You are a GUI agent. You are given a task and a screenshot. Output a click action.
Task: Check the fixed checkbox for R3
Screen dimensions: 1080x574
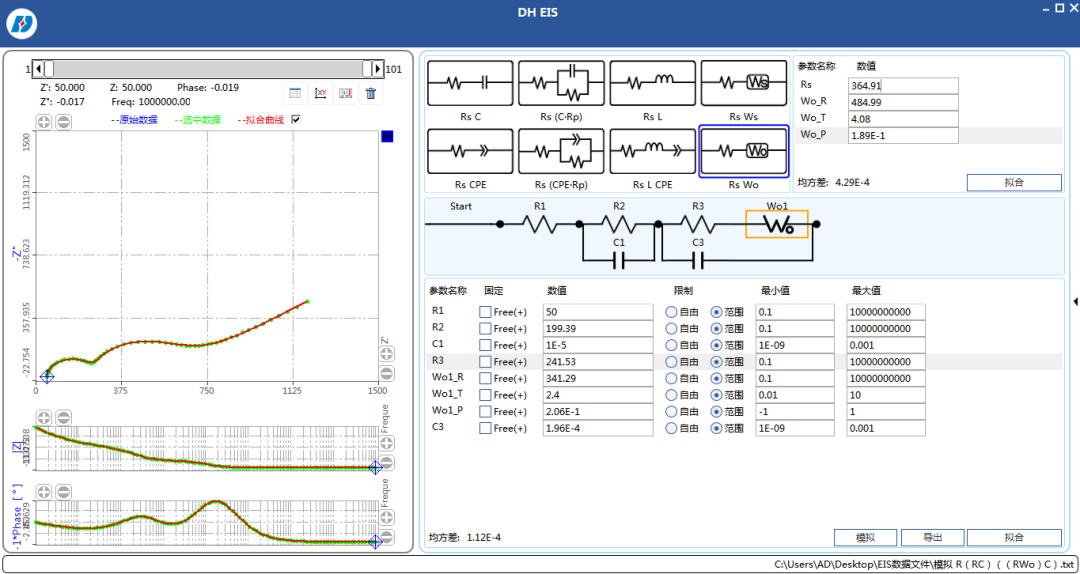485,362
